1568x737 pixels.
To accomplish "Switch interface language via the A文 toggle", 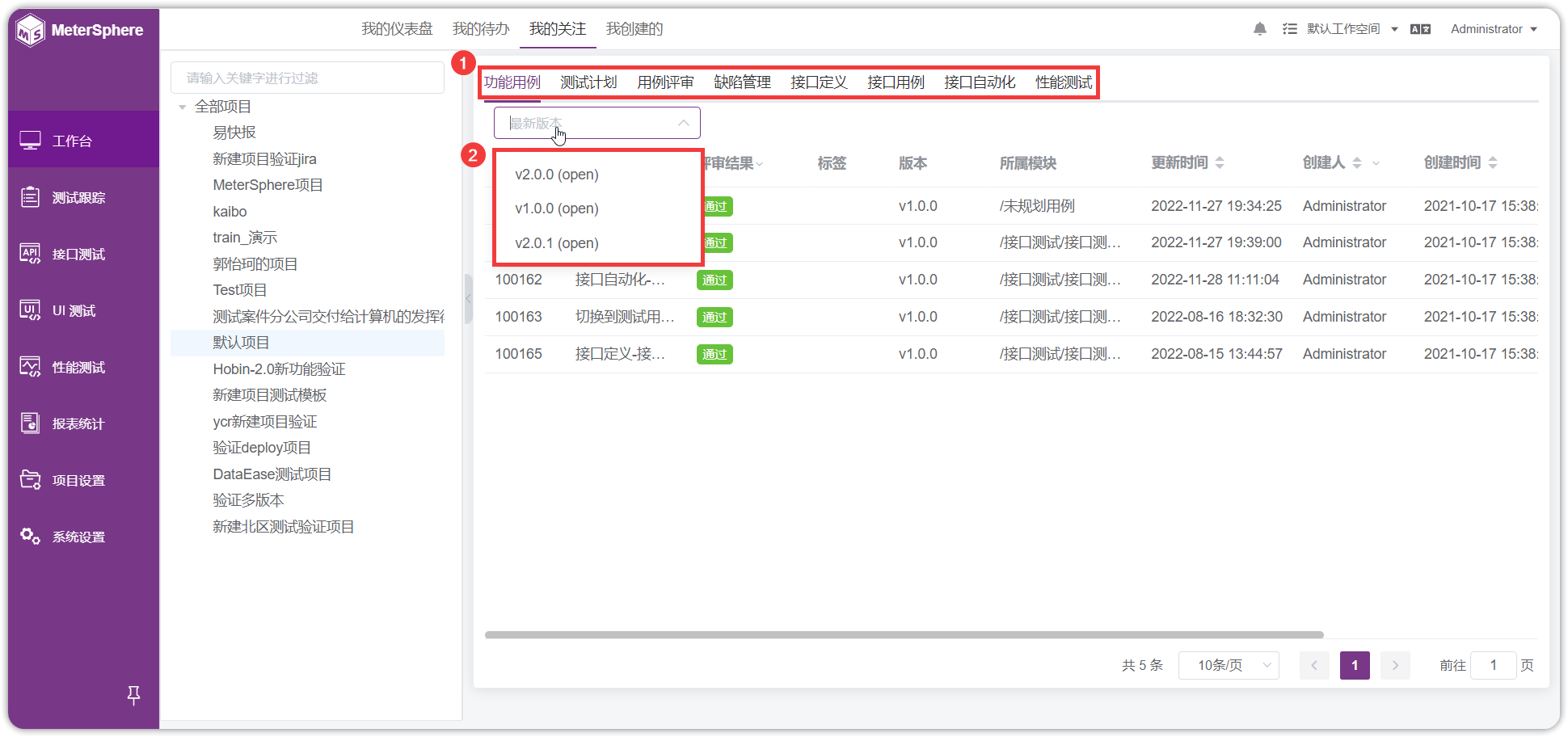I will pos(1420,28).
